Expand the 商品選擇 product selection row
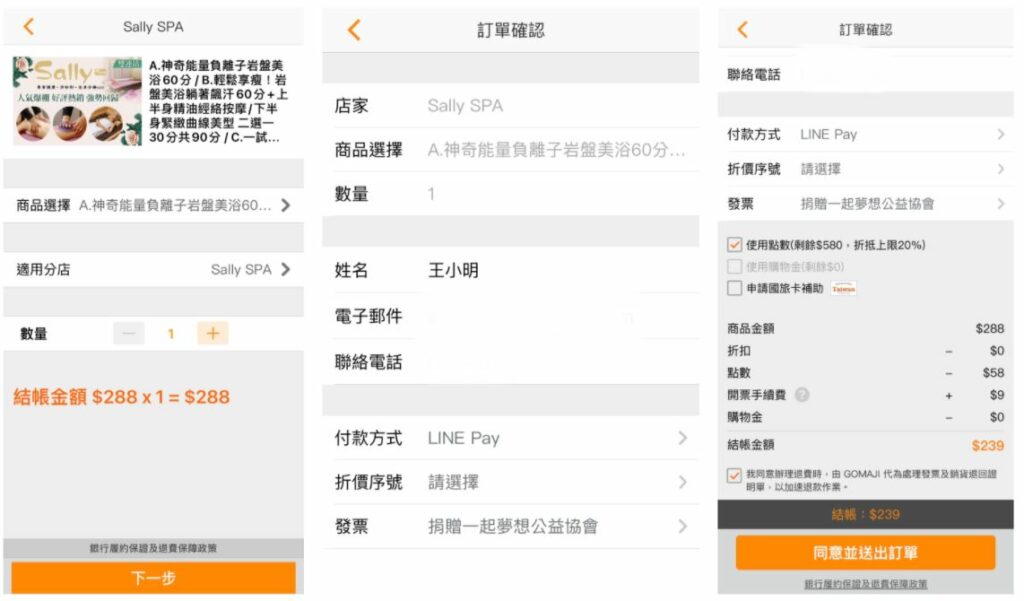This screenshot has width=1024, height=601. click(x=155, y=205)
